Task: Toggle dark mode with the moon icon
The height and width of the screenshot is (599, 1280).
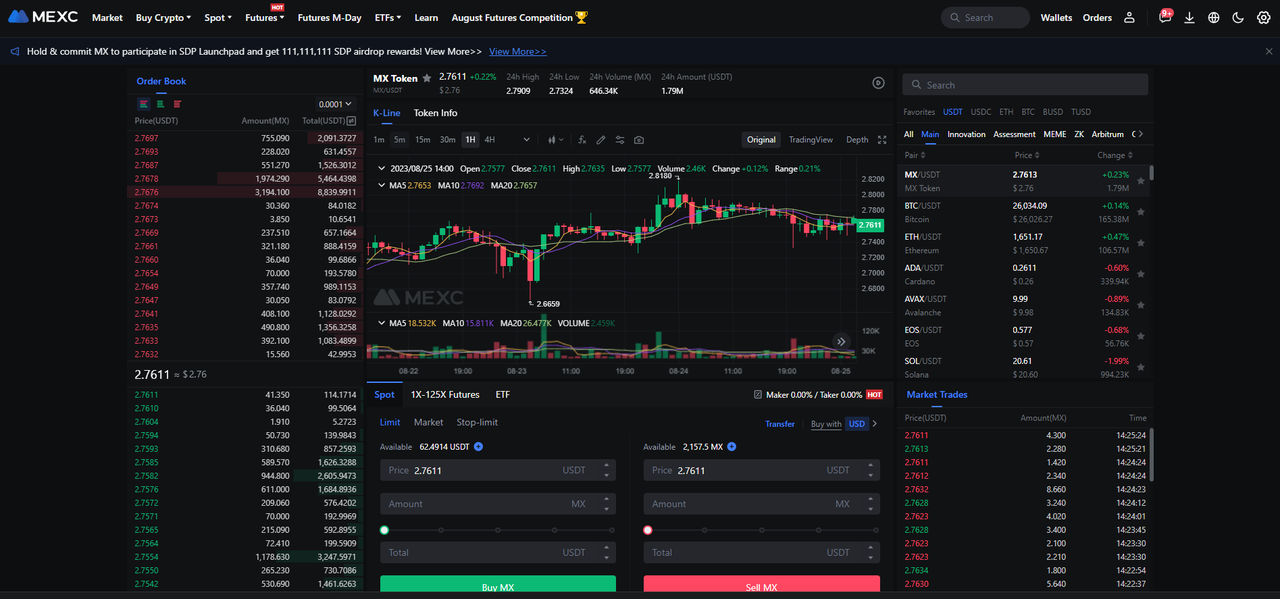Action: coord(1238,18)
